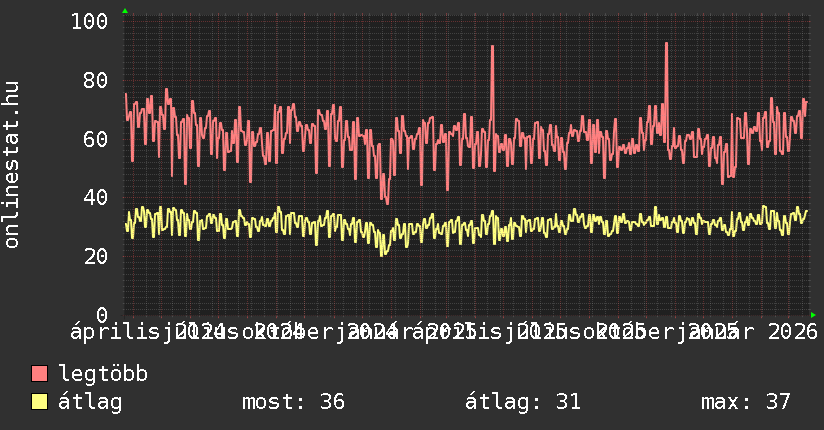This screenshot has height=430, width=824.
Task: Click the 100 label on the y-axis
Action: point(90,21)
